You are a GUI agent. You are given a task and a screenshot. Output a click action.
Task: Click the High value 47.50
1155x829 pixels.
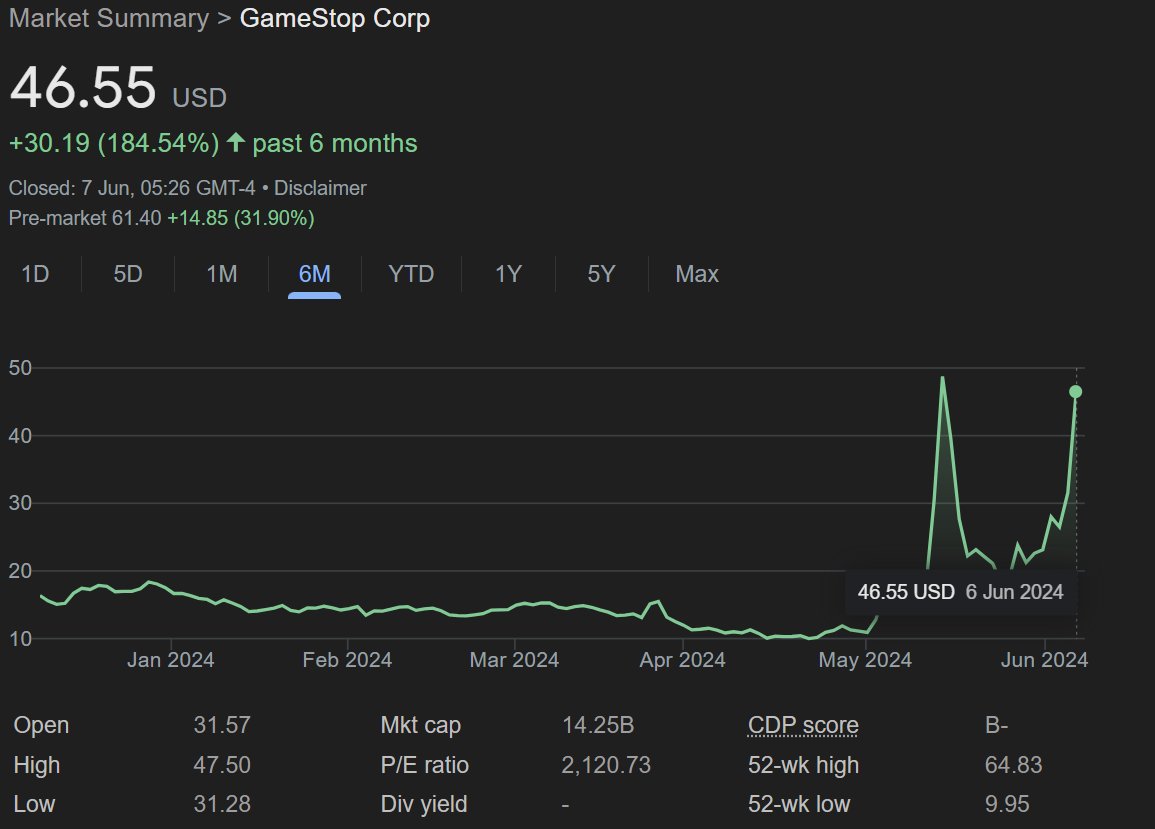(x=222, y=765)
